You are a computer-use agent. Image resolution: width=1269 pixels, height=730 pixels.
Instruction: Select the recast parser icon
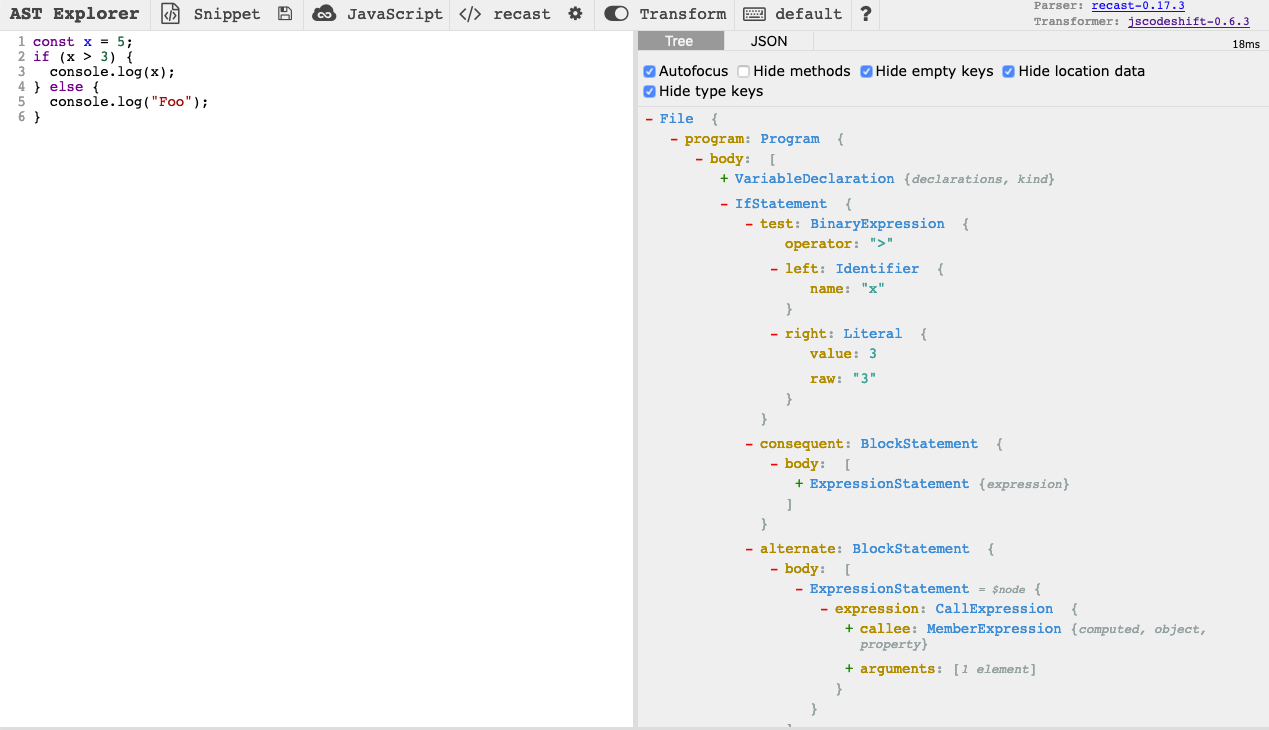[x=469, y=14]
